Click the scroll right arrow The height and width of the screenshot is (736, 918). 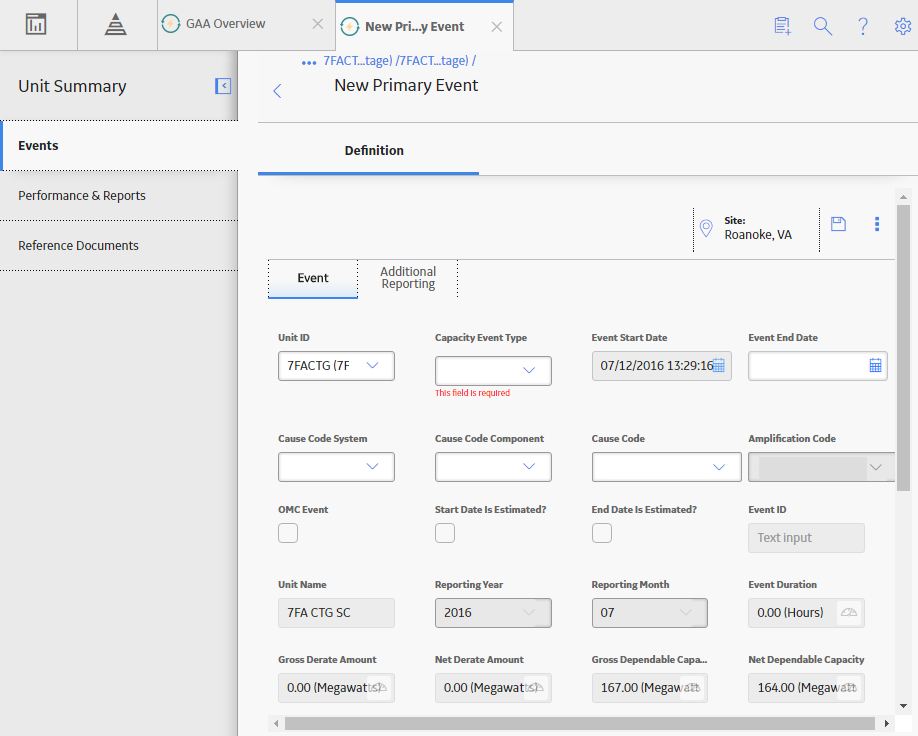pos(886,723)
